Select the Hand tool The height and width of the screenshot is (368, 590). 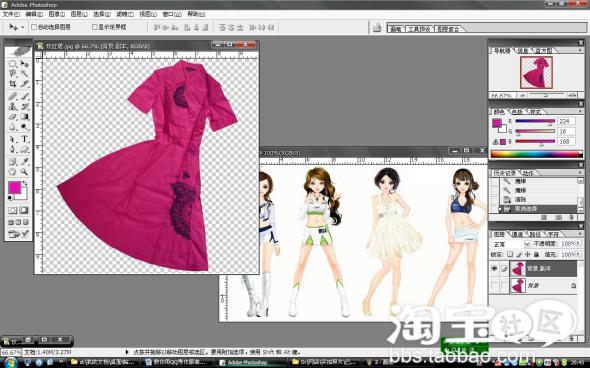tap(13, 172)
